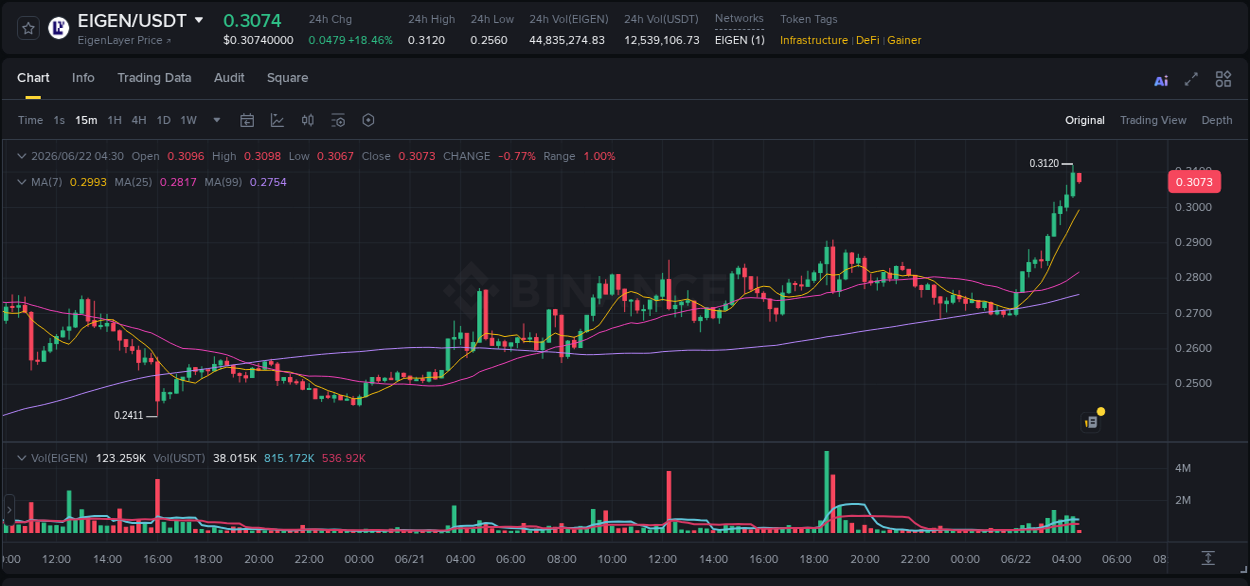Click the 0.3120 high price marker
The width and height of the screenshot is (1250, 586).
1044,163
